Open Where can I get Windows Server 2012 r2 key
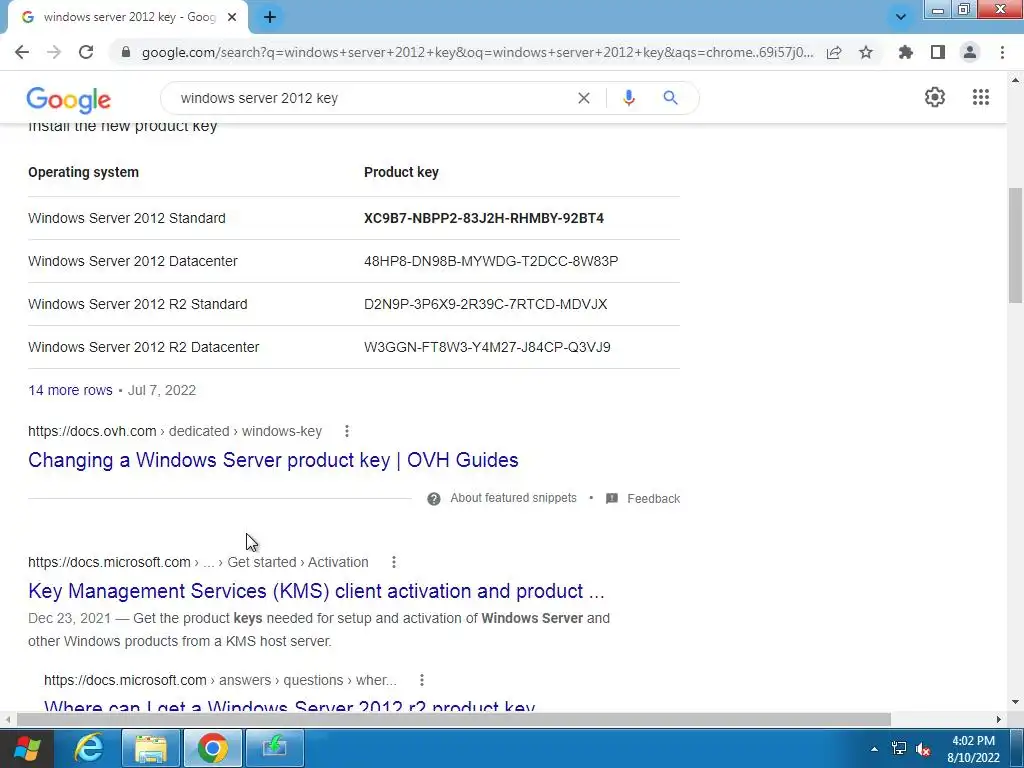This screenshot has width=1024, height=768. click(x=289, y=707)
